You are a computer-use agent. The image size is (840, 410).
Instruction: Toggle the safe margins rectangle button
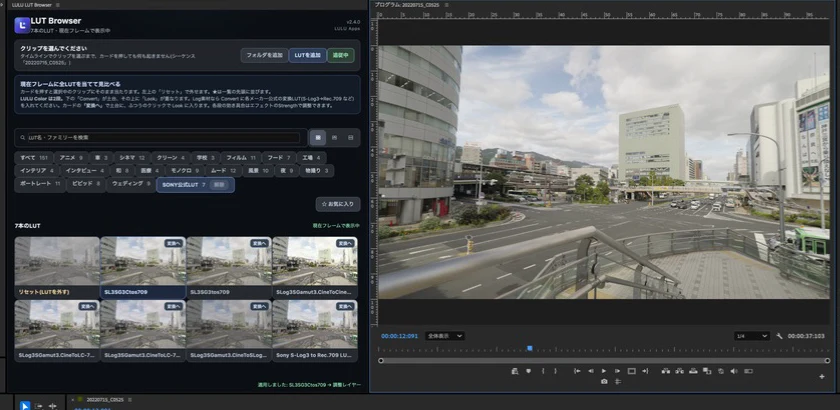point(632,371)
